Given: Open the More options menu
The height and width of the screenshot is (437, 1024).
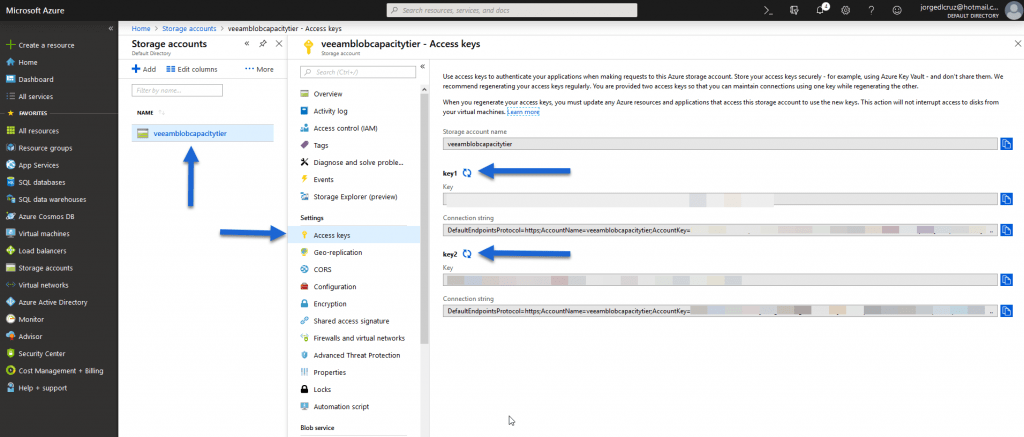Looking at the screenshot, I should (x=259, y=69).
